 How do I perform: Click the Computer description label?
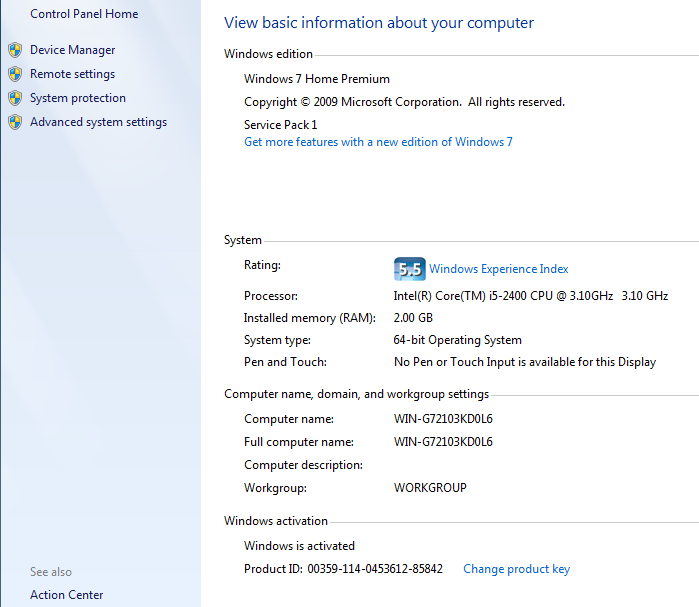[304, 465]
